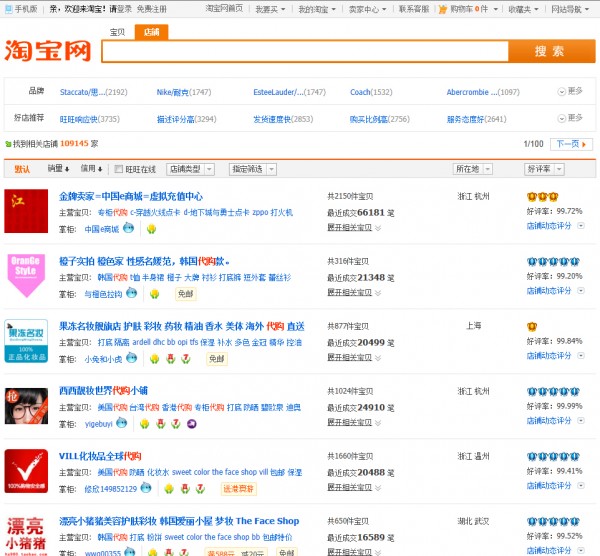Open red 江 shop thumbnail
Viewport: 600px width, 556px height.
(x=26, y=211)
